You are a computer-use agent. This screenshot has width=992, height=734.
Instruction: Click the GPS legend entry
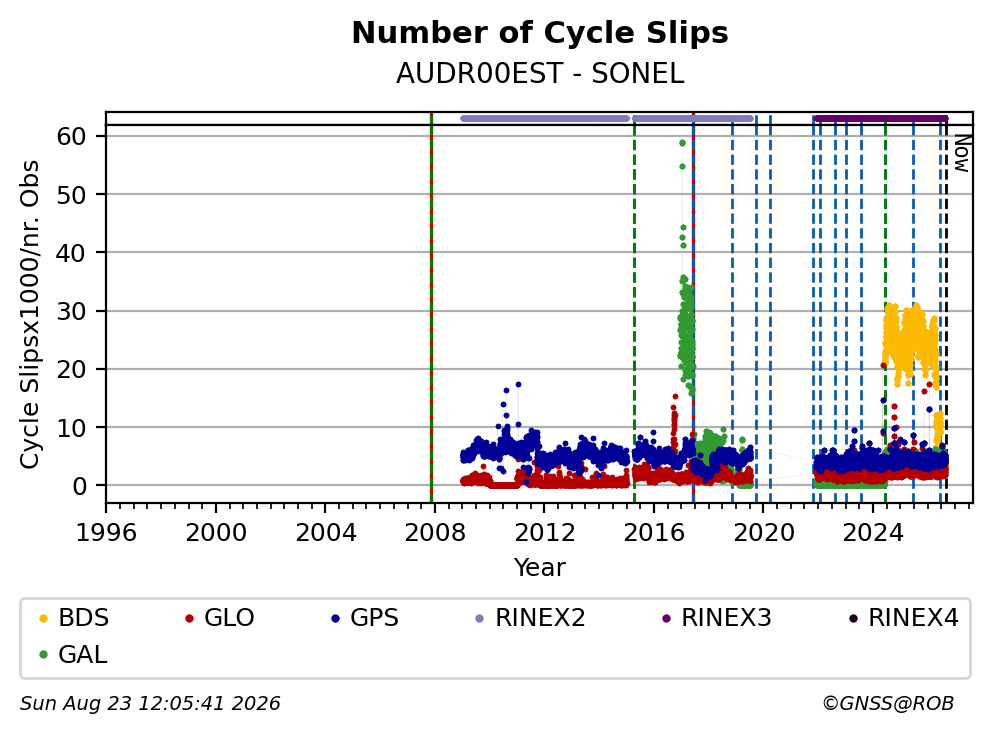[365, 618]
